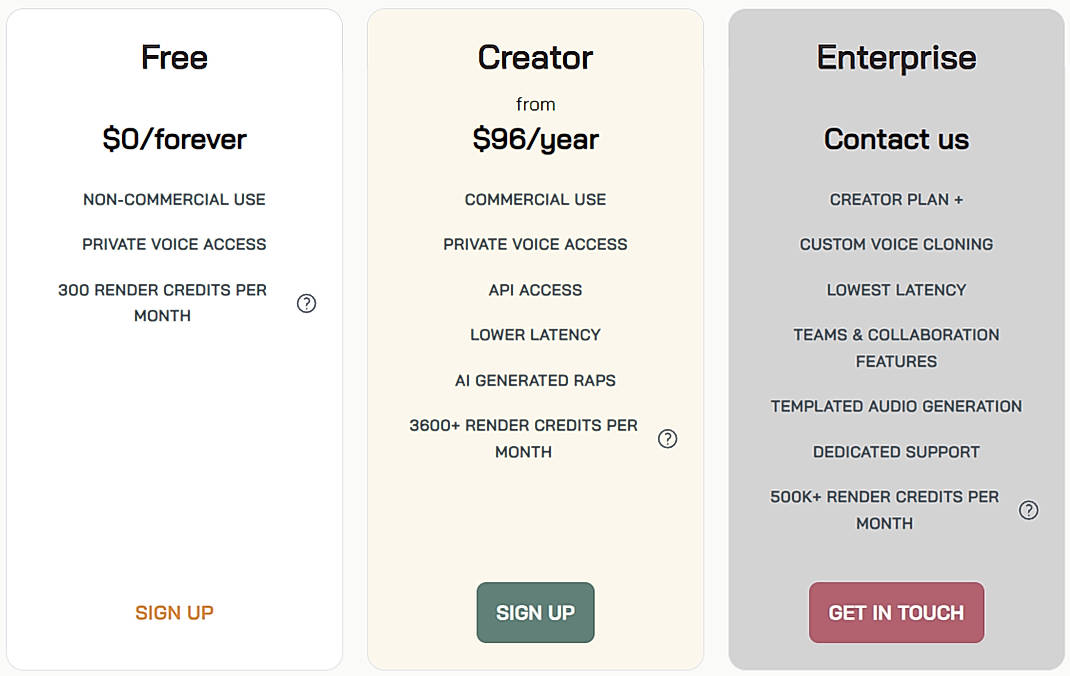The image size is (1070, 676).
Task: Click CUSTOM VOICE CLONING in Enterprise card
Action: point(896,244)
